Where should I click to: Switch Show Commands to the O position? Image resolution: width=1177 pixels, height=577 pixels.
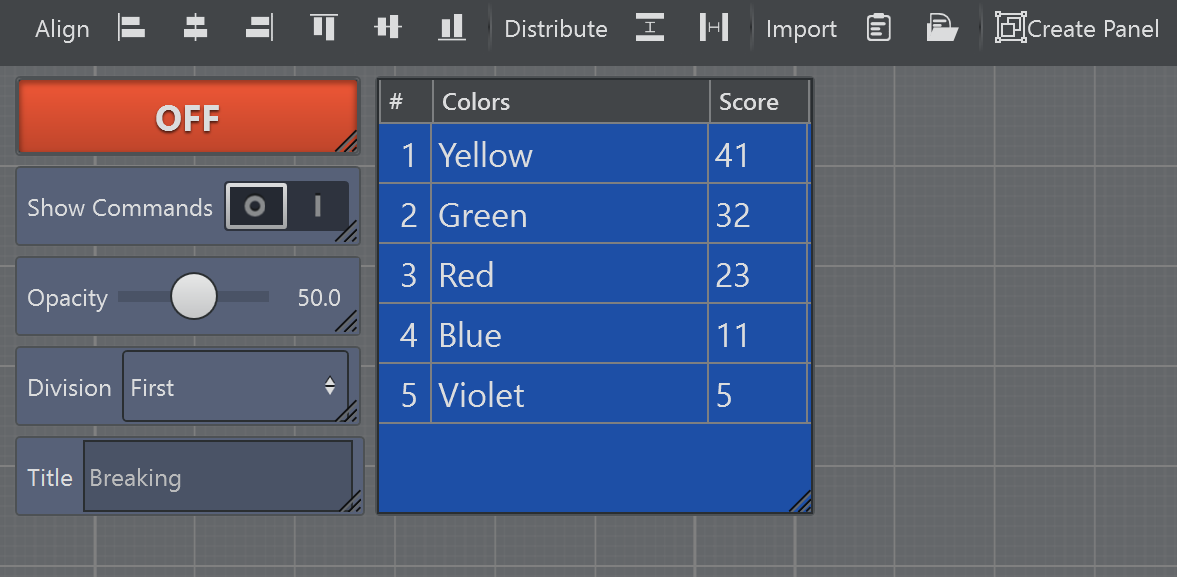[x=256, y=207]
